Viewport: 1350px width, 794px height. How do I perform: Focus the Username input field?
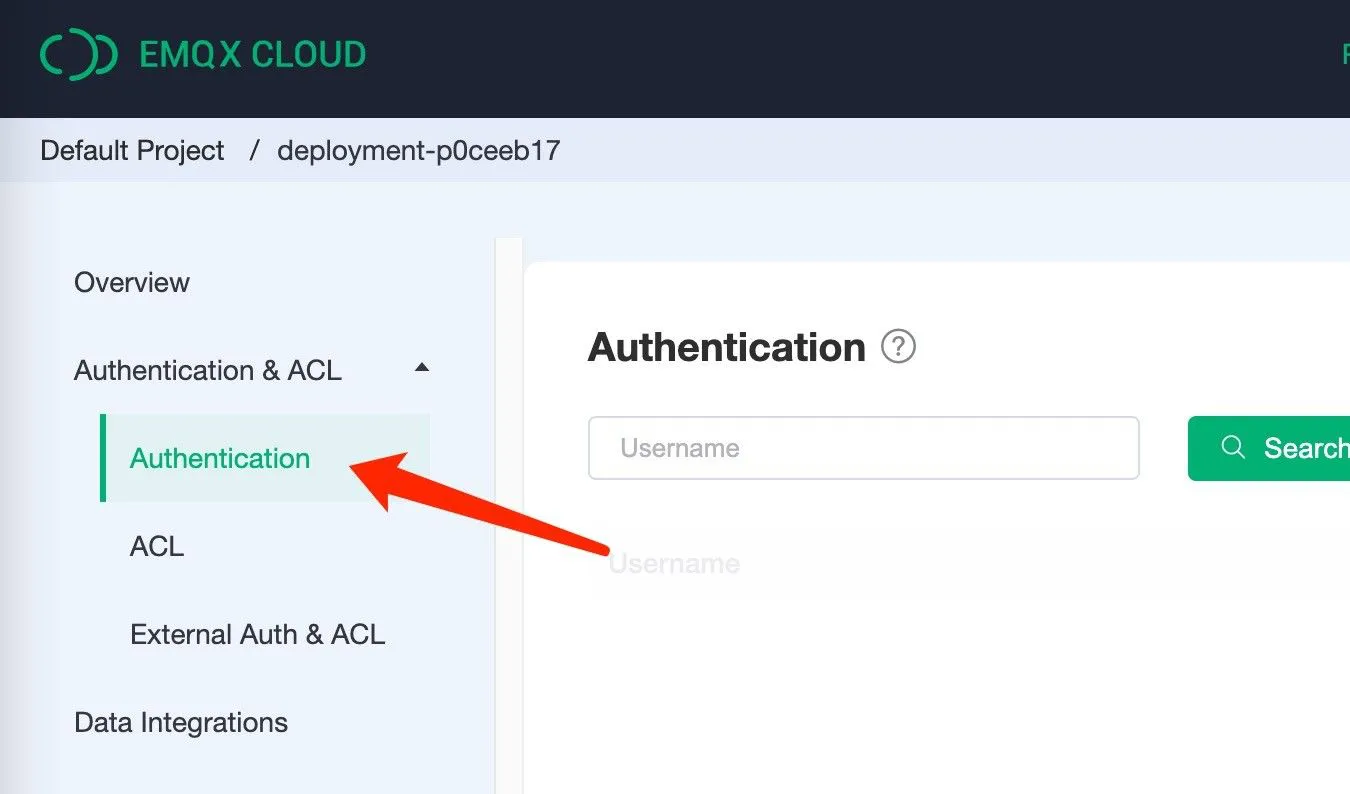[x=863, y=448]
